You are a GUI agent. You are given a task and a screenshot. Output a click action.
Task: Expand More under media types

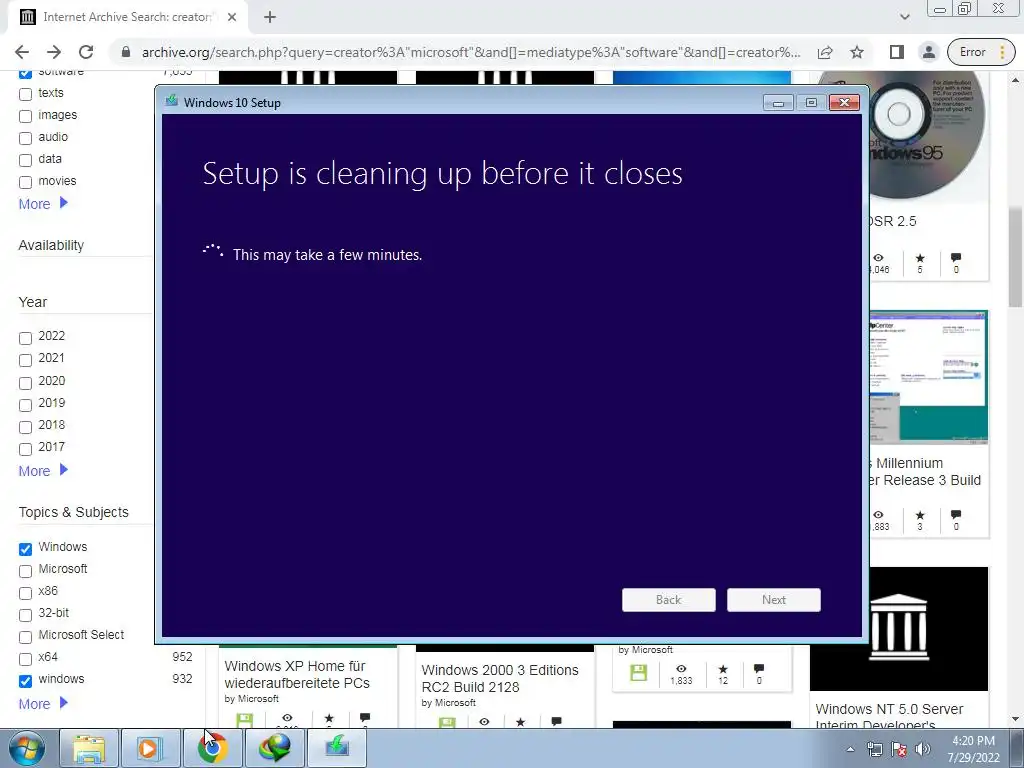[43, 204]
